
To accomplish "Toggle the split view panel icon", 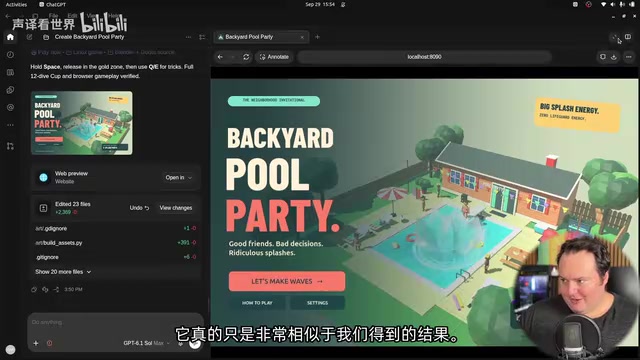I will pyautogui.click(x=628, y=37).
